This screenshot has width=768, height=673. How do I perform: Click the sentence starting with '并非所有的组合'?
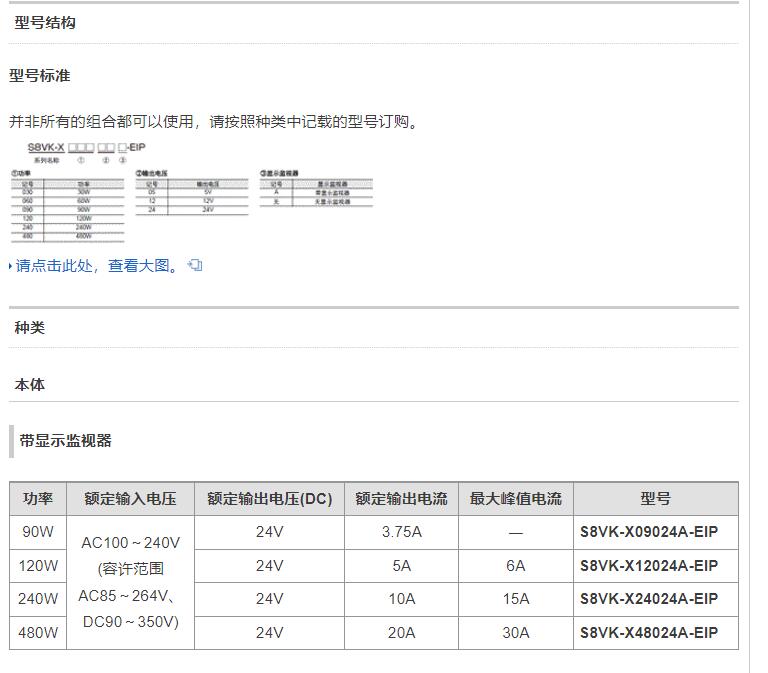coord(214,121)
